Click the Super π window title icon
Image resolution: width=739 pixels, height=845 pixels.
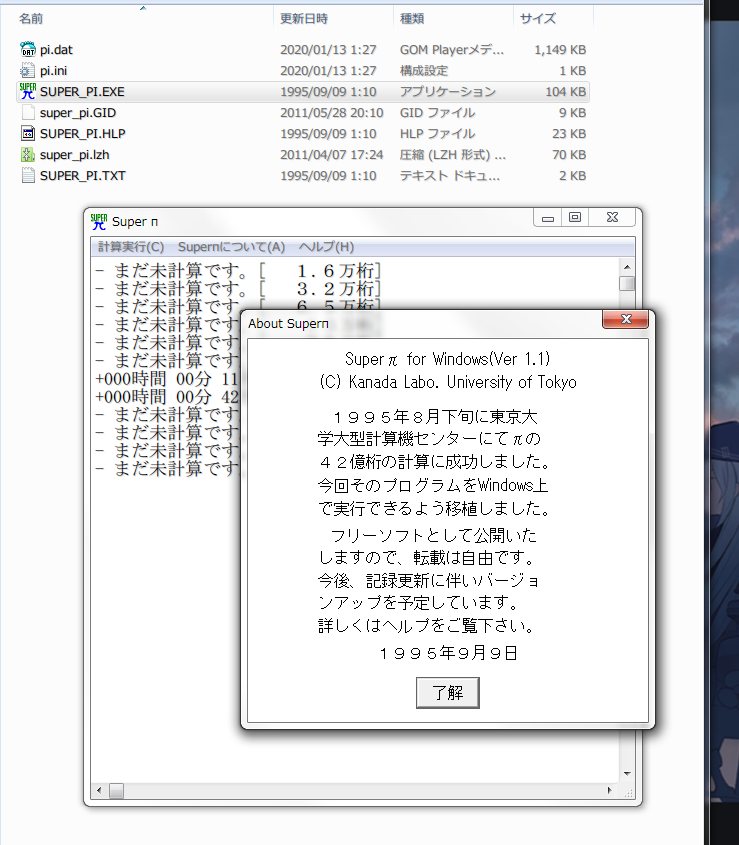coord(99,221)
